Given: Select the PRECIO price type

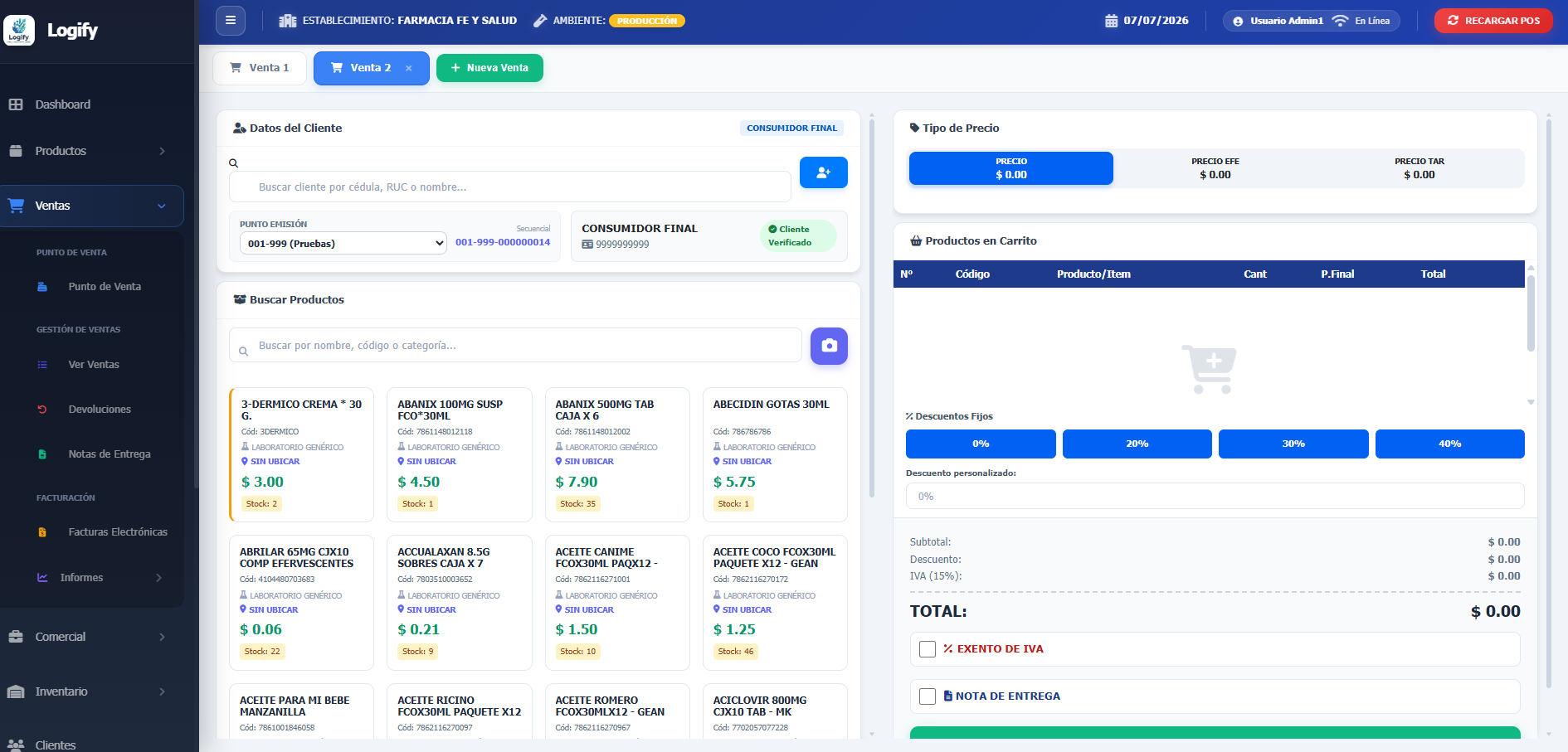Looking at the screenshot, I should [x=1011, y=168].
